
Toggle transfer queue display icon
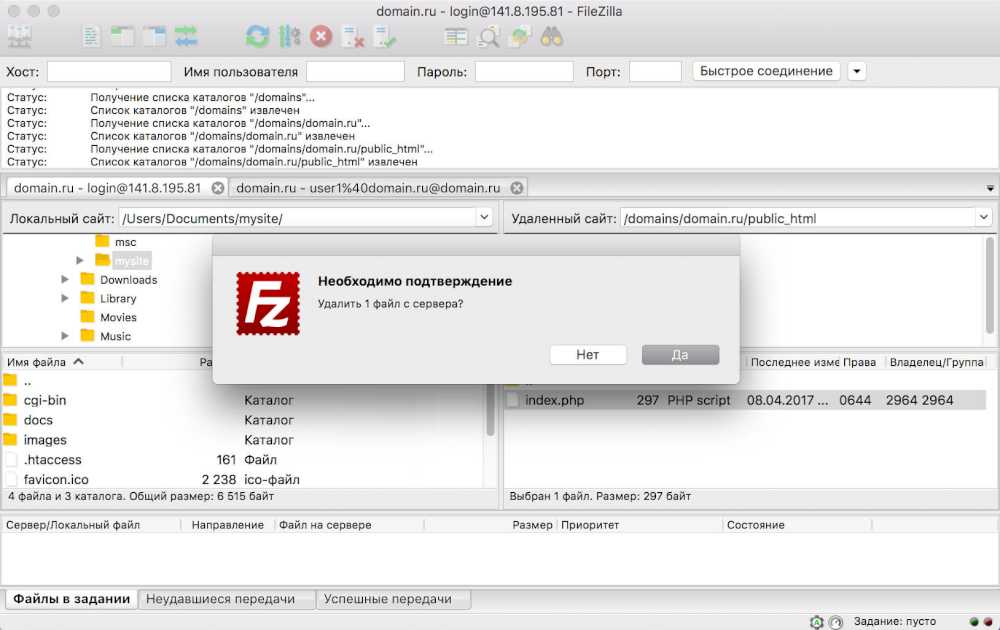click(186, 37)
